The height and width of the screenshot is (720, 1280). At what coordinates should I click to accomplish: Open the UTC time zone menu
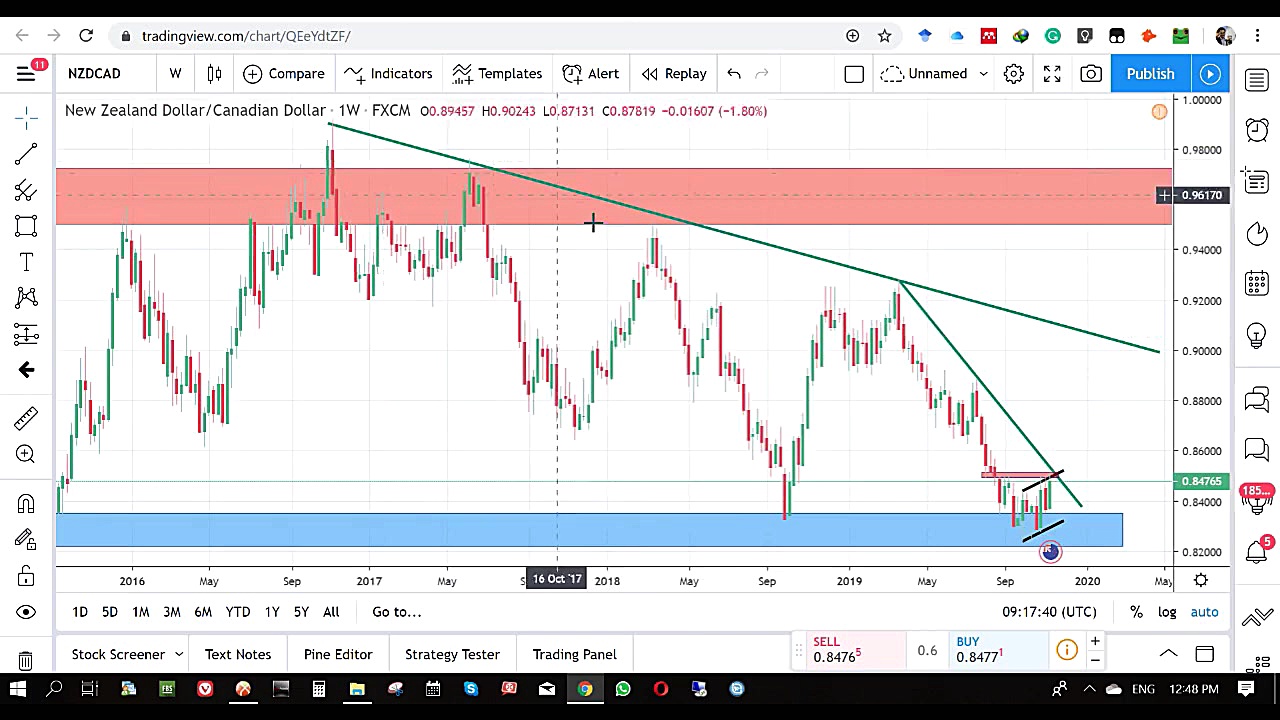(1049, 612)
